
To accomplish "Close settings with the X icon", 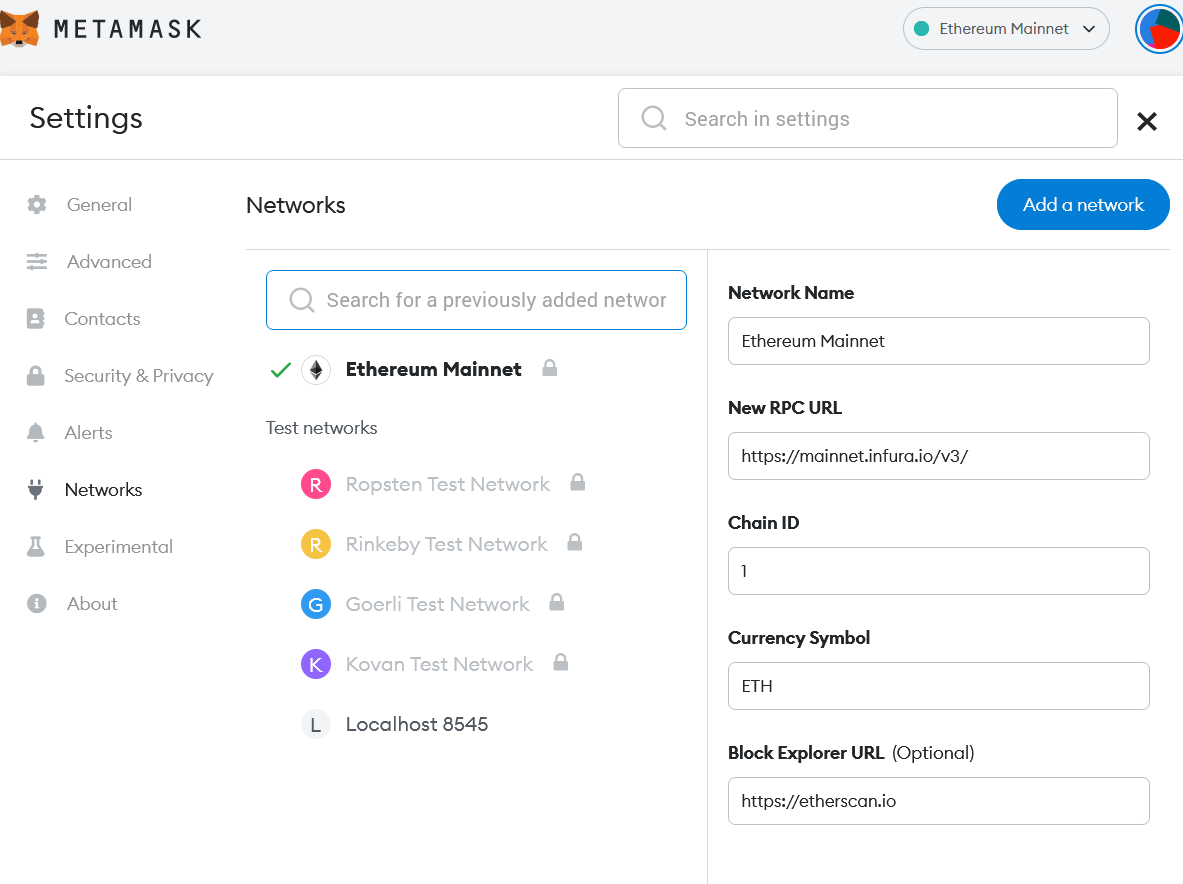I will coord(1147,122).
